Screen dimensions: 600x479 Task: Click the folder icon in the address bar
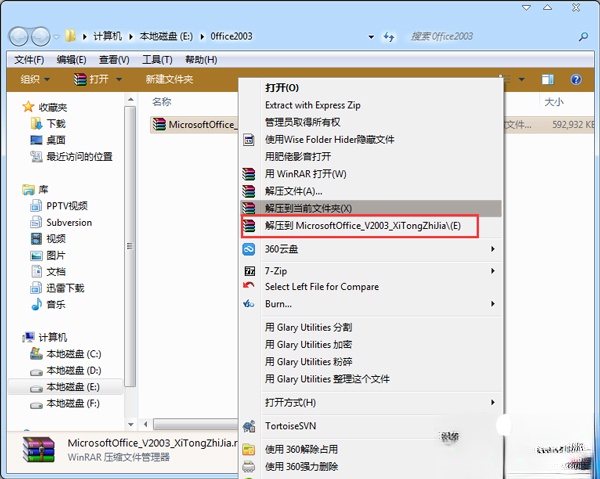pos(70,36)
